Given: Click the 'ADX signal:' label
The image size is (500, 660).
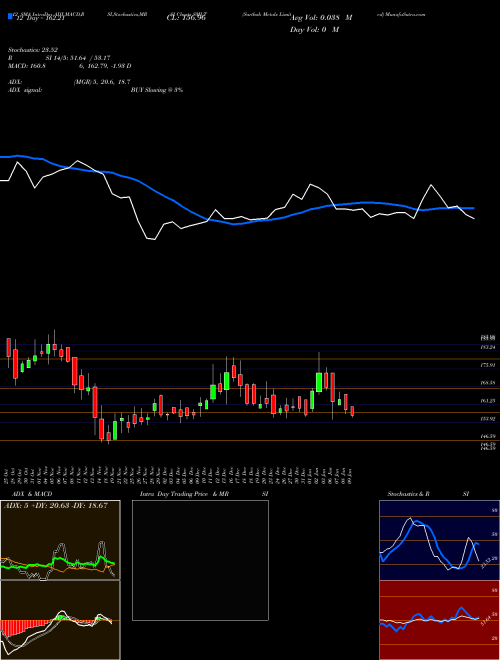Looking at the screenshot, I should pyautogui.click(x=25, y=90).
